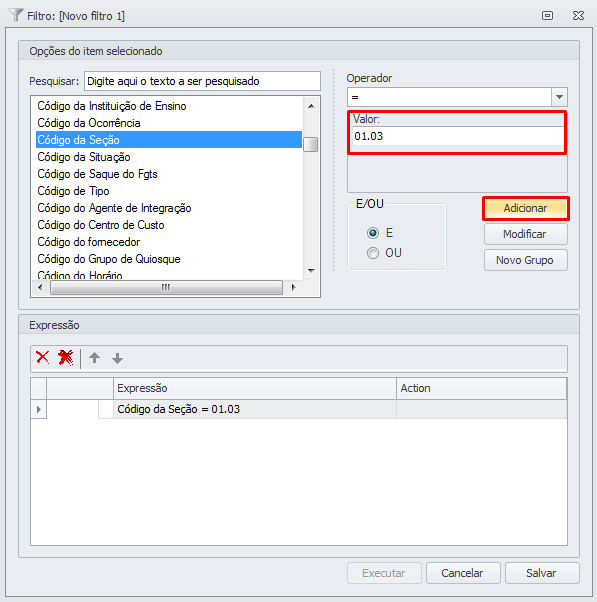
Task: Click list scroll down arrow
Action: (311, 271)
